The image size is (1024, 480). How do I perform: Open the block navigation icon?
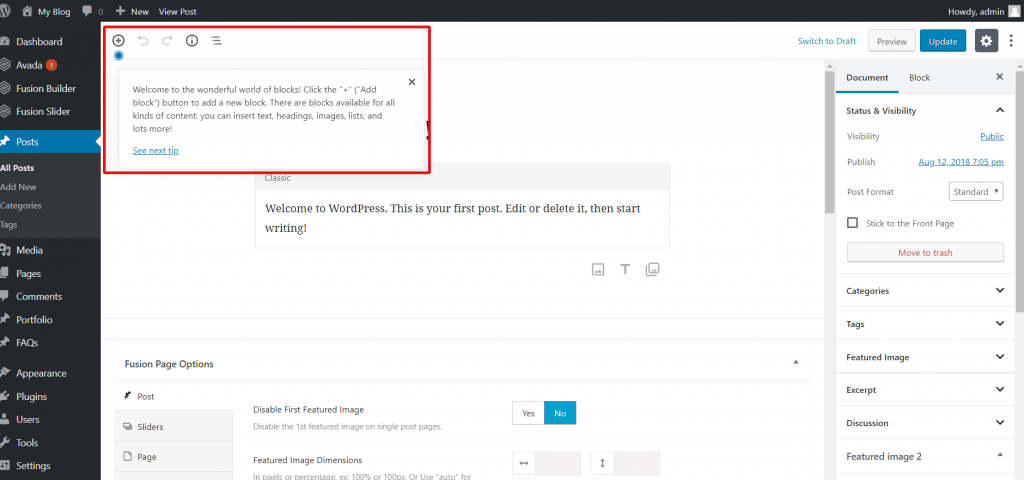(x=216, y=40)
